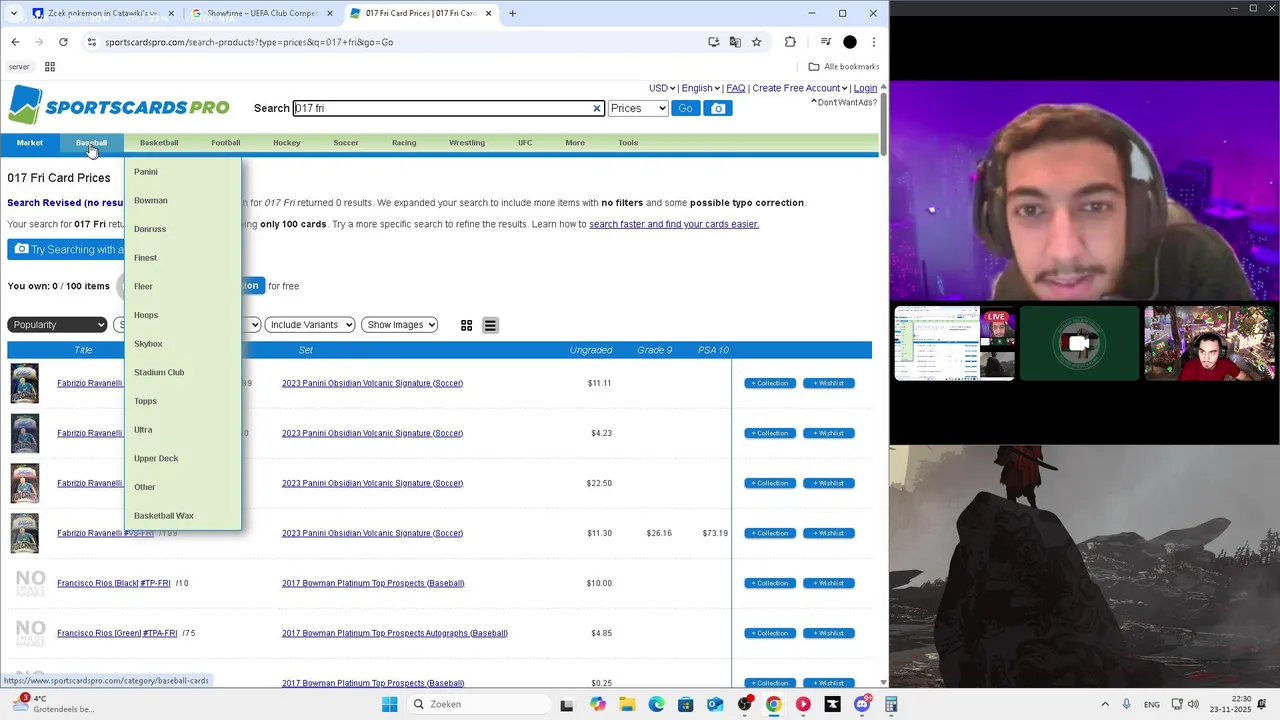Image resolution: width=1280 pixels, height=720 pixels.
Task: Select Upper Deck in the Baseball submenu
Action: (x=156, y=458)
